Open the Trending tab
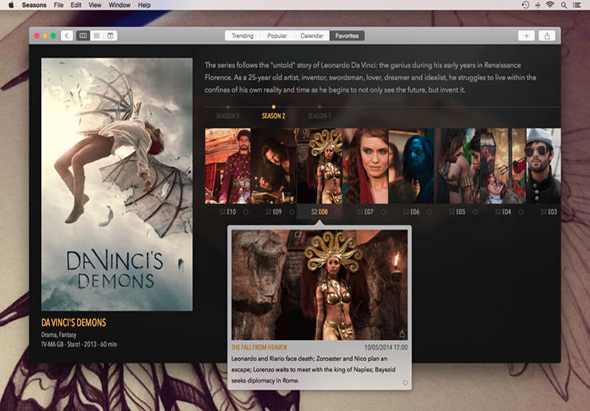Image resolution: width=590 pixels, height=411 pixels. click(x=242, y=36)
